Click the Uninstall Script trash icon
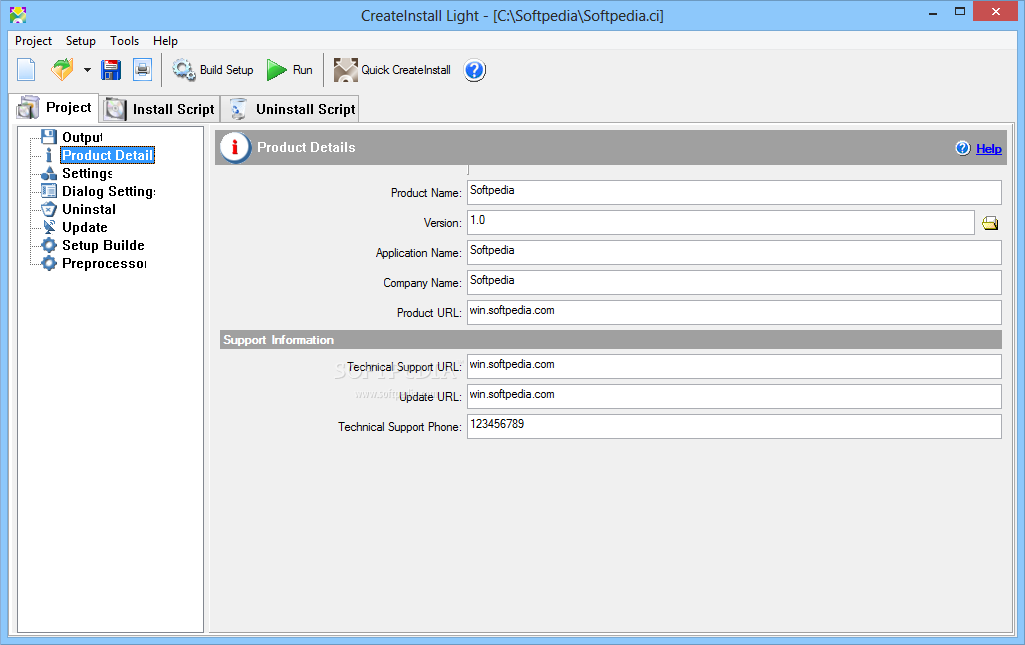The height and width of the screenshot is (645, 1025). pyautogui.click(x=239, y=109)
